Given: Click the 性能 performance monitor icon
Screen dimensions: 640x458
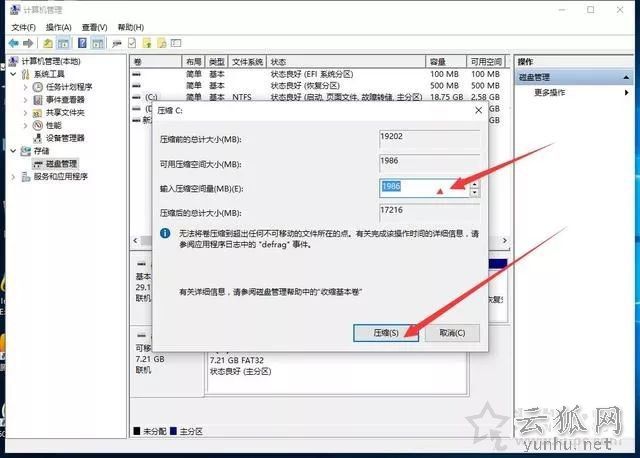Looking at the screenshot, I should [38, 125].
